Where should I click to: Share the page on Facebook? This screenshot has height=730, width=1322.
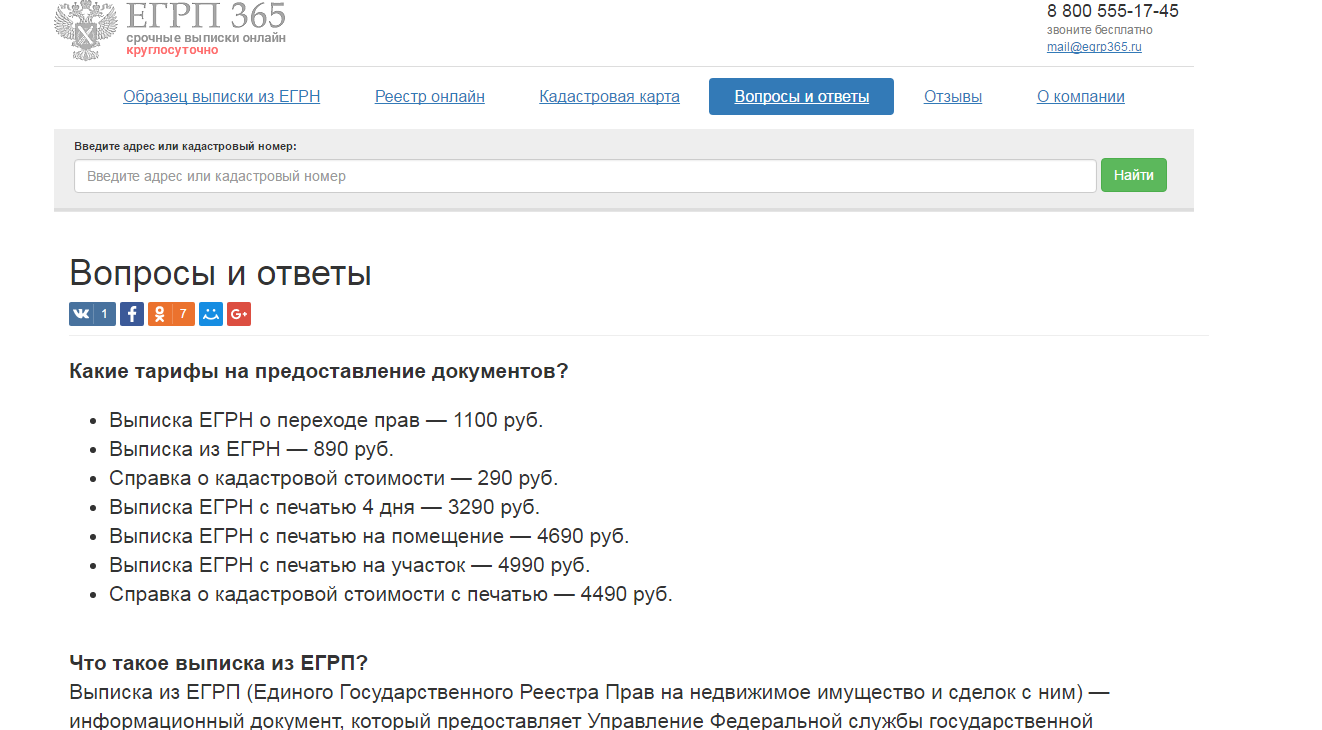coord(132,314)
